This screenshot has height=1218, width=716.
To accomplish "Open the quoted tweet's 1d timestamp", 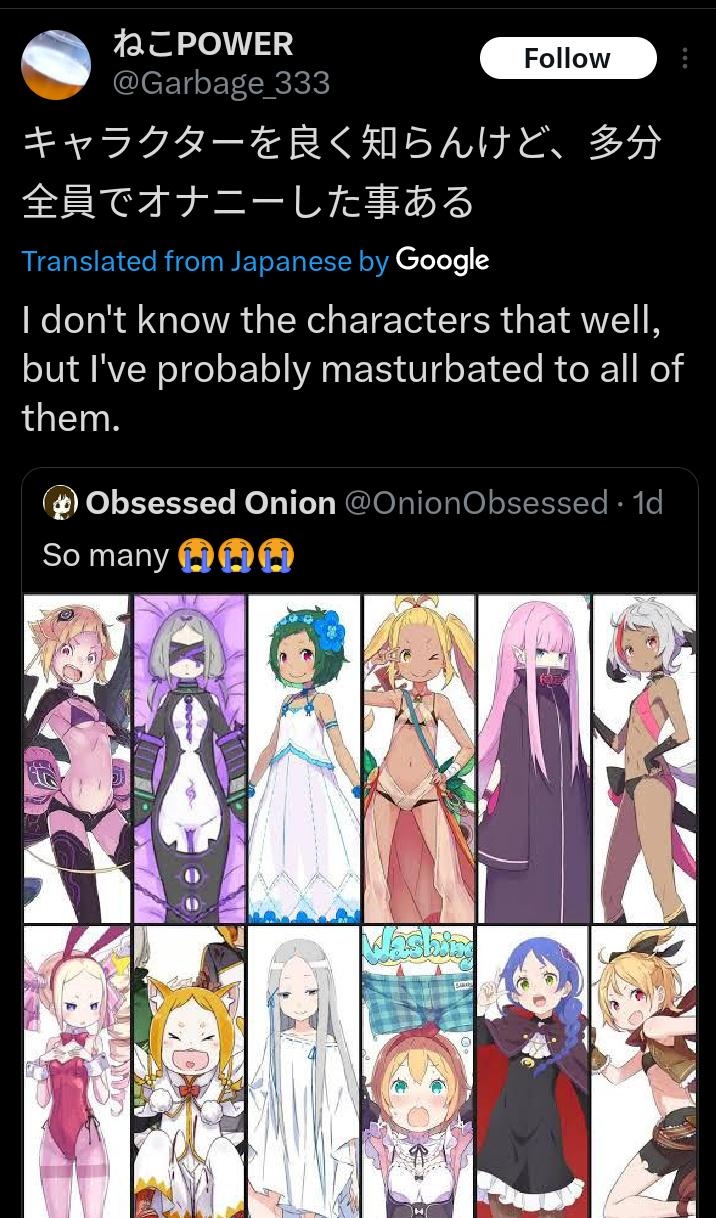I will 648,502.
